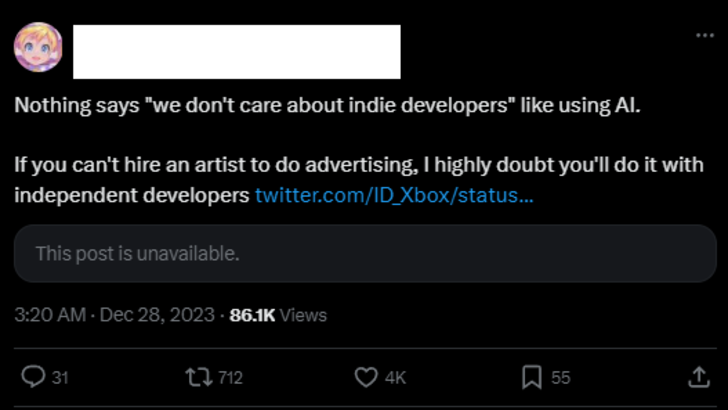
Task: Click the author's profile avatar
Action: [x=38, y=47]
